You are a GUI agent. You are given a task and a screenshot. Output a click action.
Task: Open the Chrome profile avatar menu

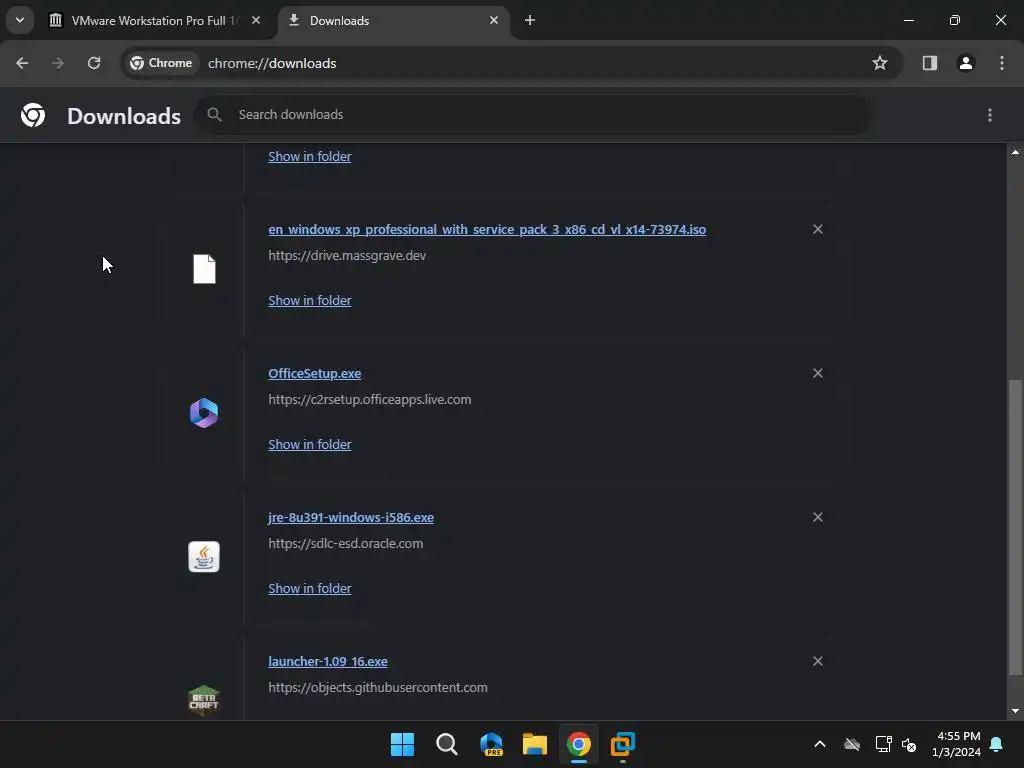pos(965,63)
